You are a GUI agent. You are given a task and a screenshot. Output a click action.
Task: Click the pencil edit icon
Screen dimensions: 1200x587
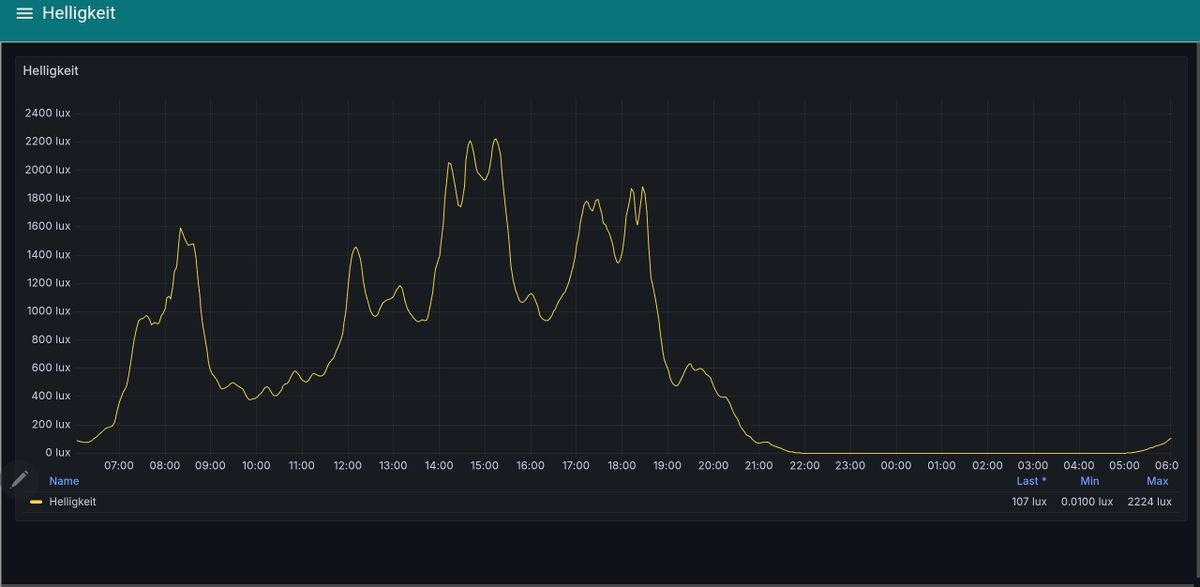[x=19, y=480]
